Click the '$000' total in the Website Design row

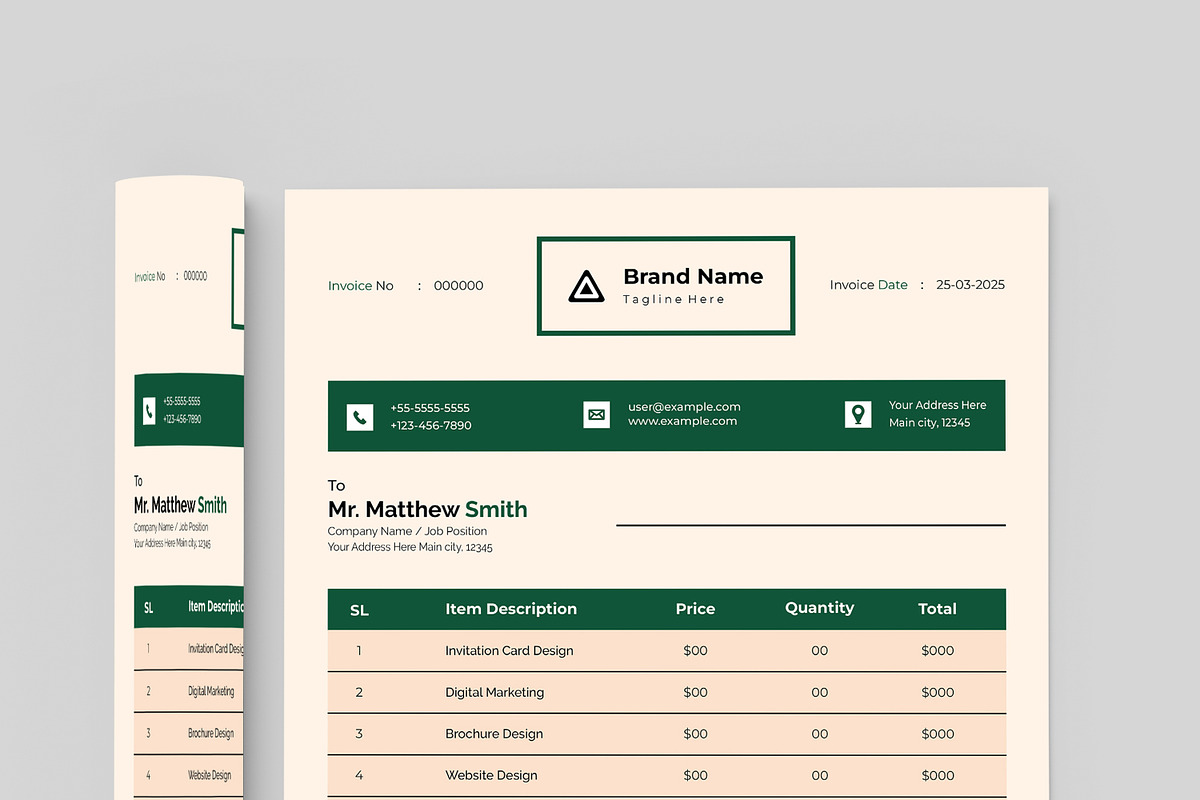tap(938, 776)
